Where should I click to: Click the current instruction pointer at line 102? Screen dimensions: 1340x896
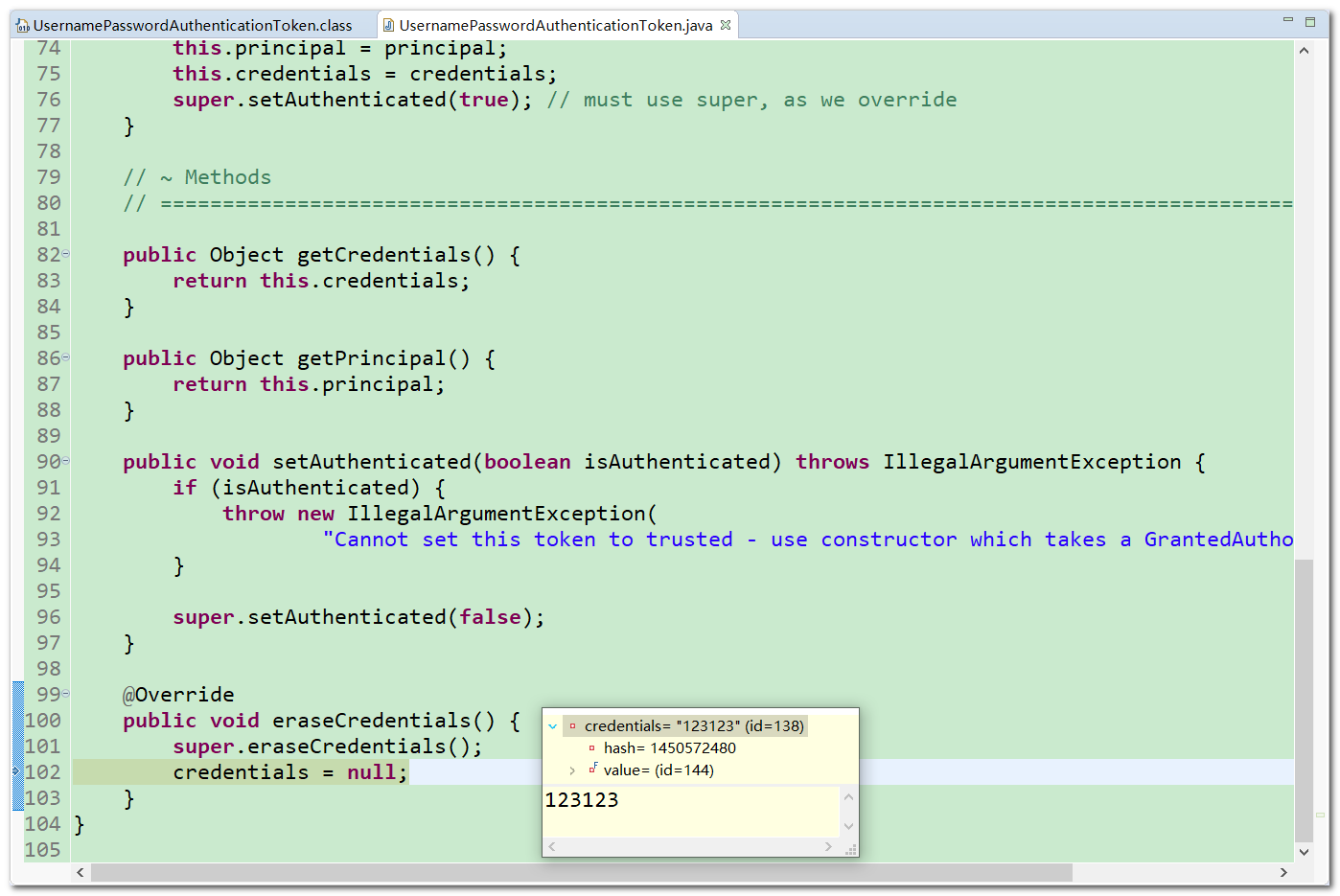point(16,771)
